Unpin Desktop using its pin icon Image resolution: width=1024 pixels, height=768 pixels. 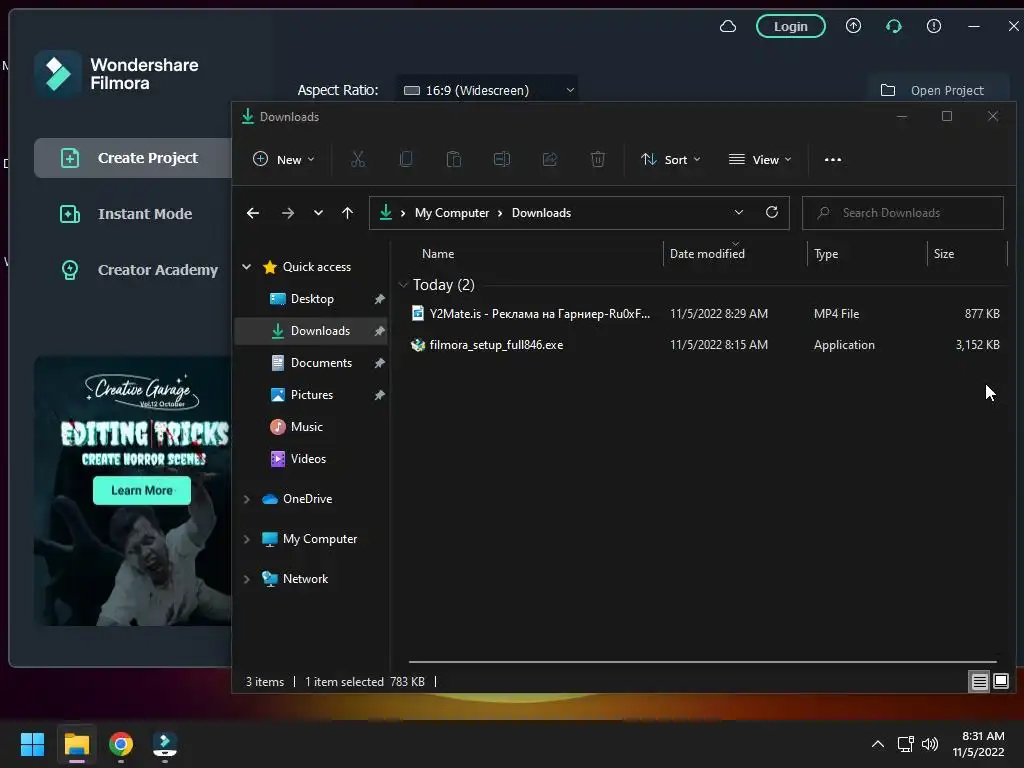point(379,299)
